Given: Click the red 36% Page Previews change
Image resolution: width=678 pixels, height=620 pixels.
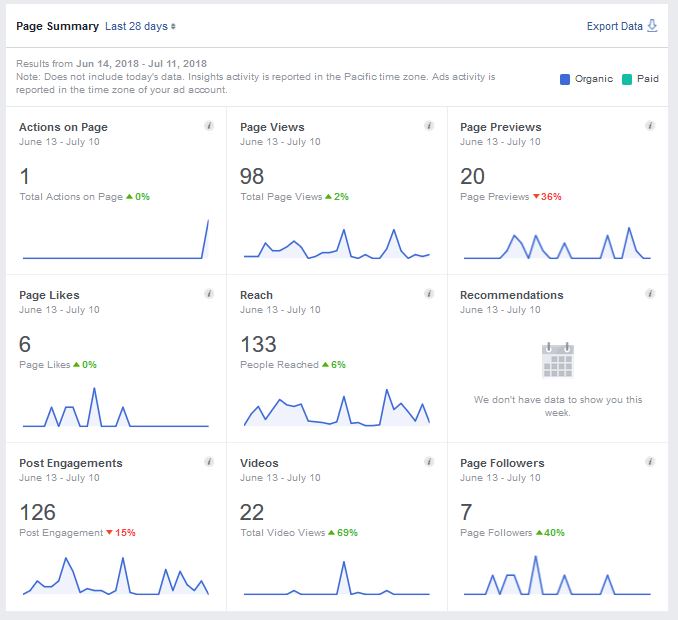Looking at the screenshot, I should coord(547,197).
